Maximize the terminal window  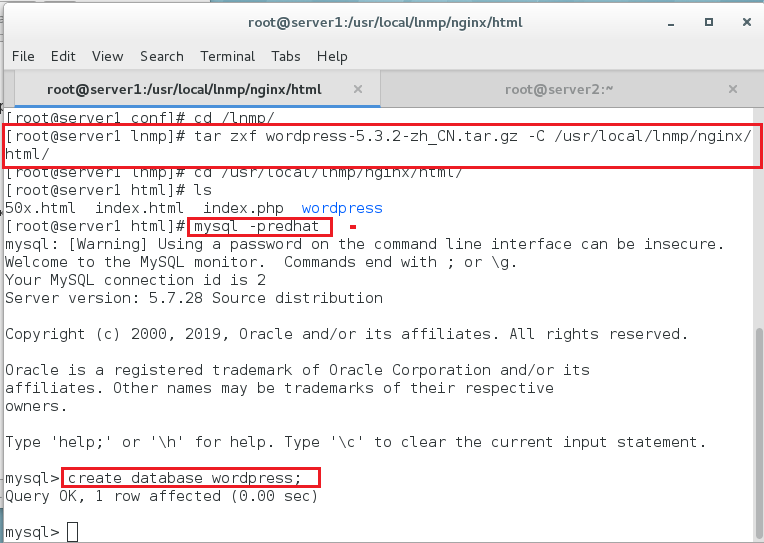[x=709, y=22]
